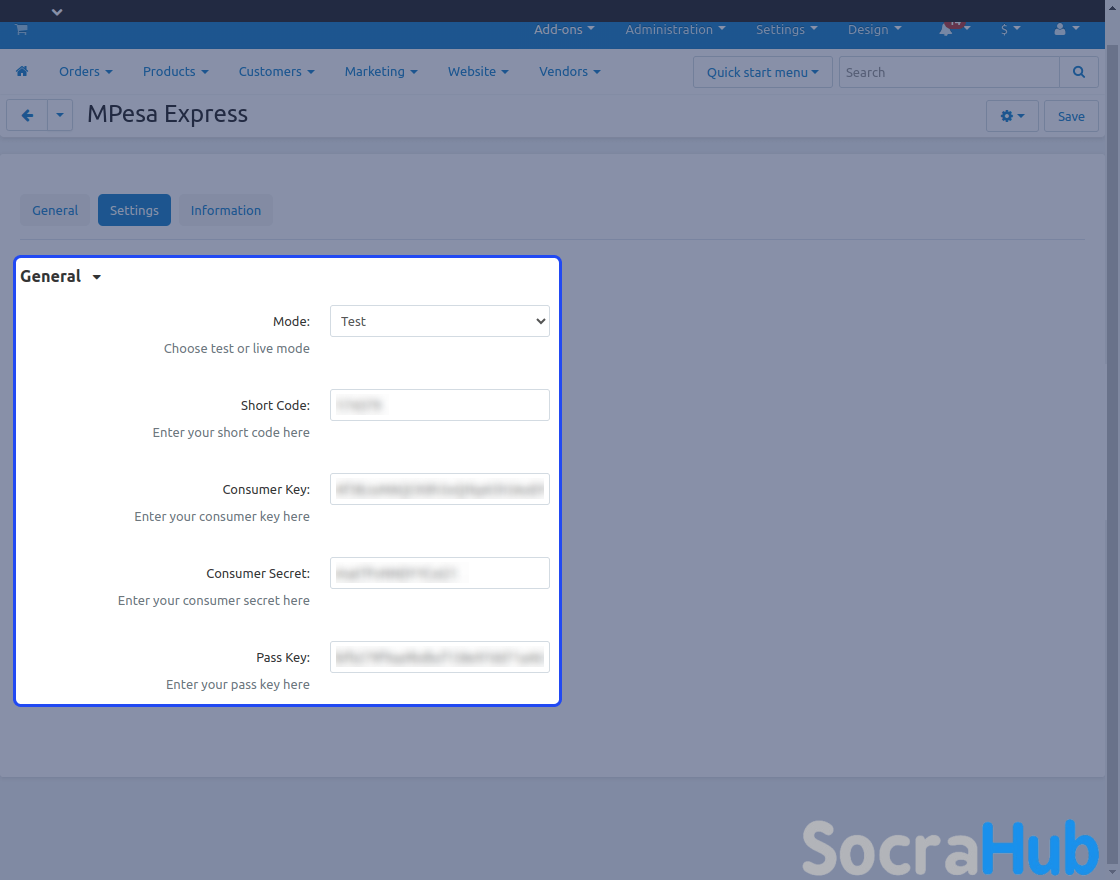This screenshot has height=880, width=1120.
Task: Focus the Consumer Secret field
Action: pos(439,573)
